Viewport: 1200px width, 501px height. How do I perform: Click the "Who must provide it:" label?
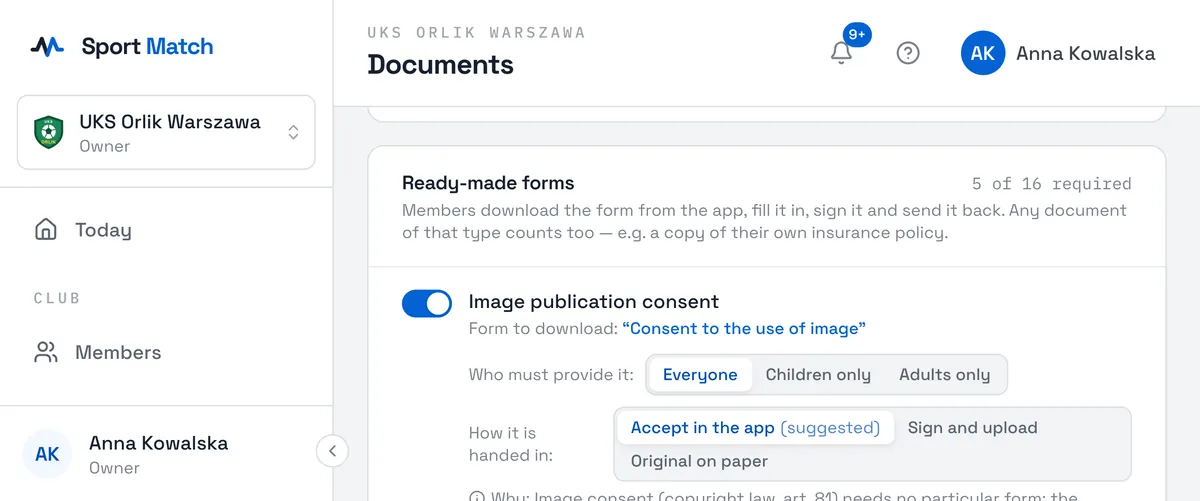[x=551, y=375]
